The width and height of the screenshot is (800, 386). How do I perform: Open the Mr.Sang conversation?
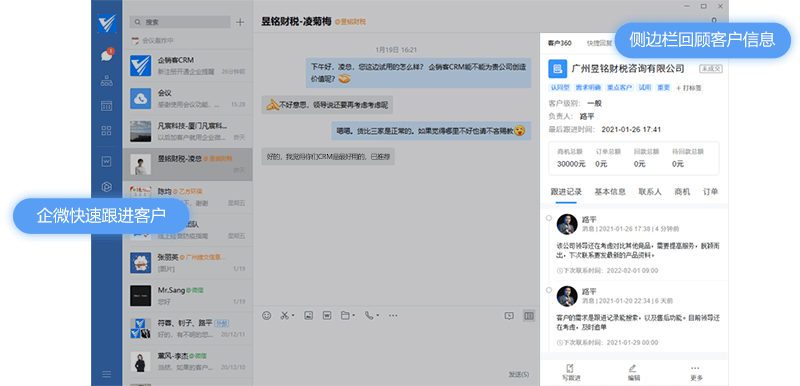pos(187,296)
